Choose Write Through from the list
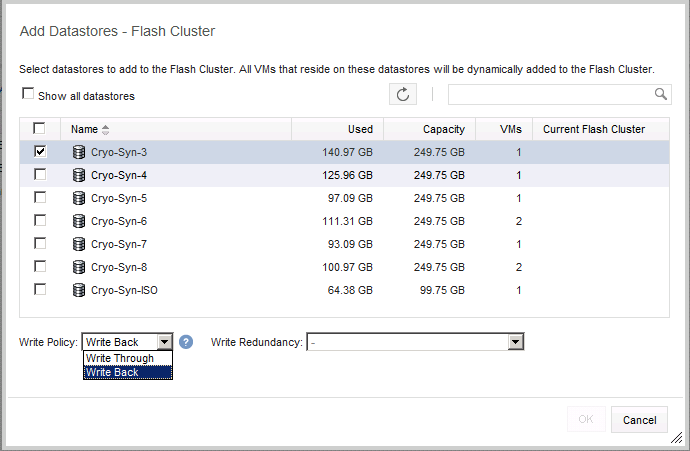This screenshot has width=690, height=451. [x=128, y=358]
